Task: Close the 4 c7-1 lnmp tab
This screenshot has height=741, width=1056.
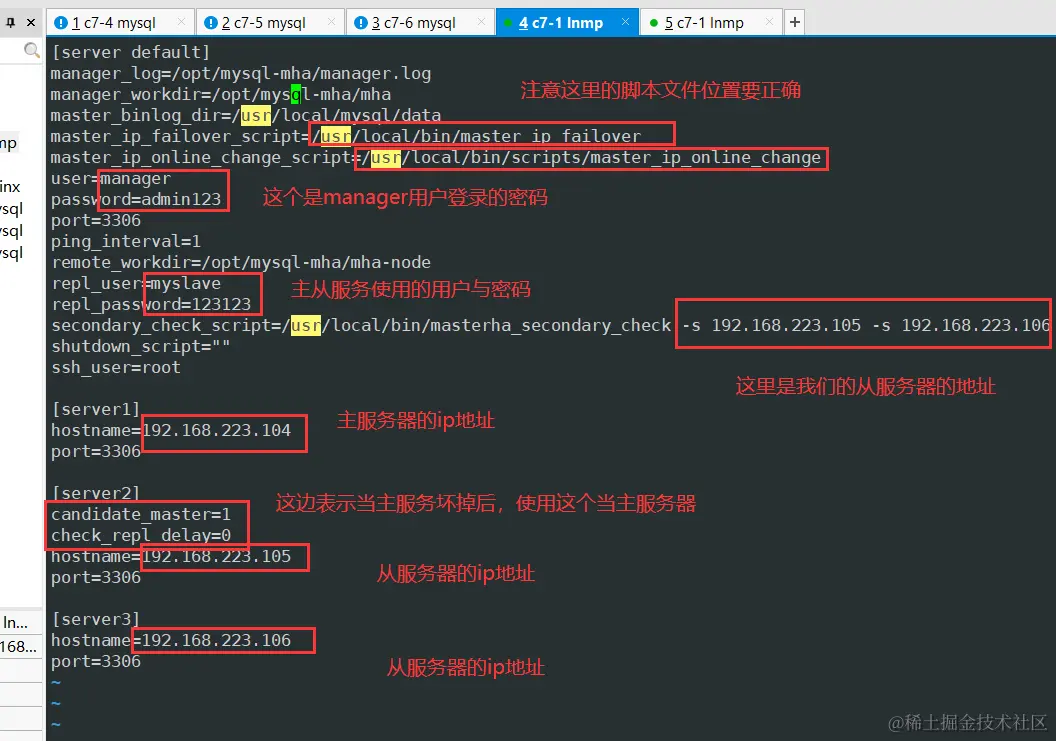Action: (626, 22)
